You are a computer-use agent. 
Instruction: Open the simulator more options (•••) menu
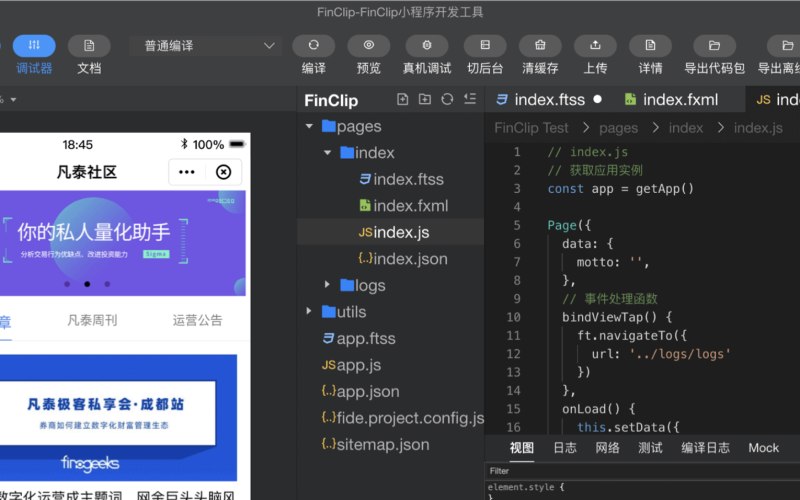(x=187, y=172)
